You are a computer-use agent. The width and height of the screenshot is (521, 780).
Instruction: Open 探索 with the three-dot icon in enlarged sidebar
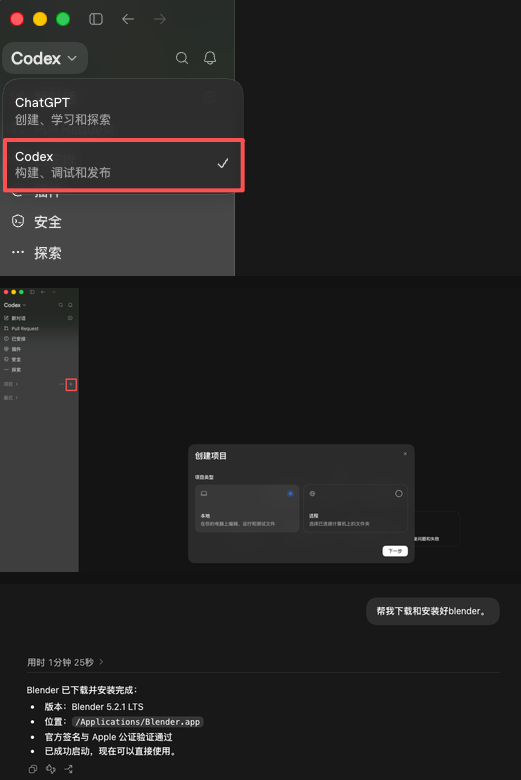(x=37, y=253)
